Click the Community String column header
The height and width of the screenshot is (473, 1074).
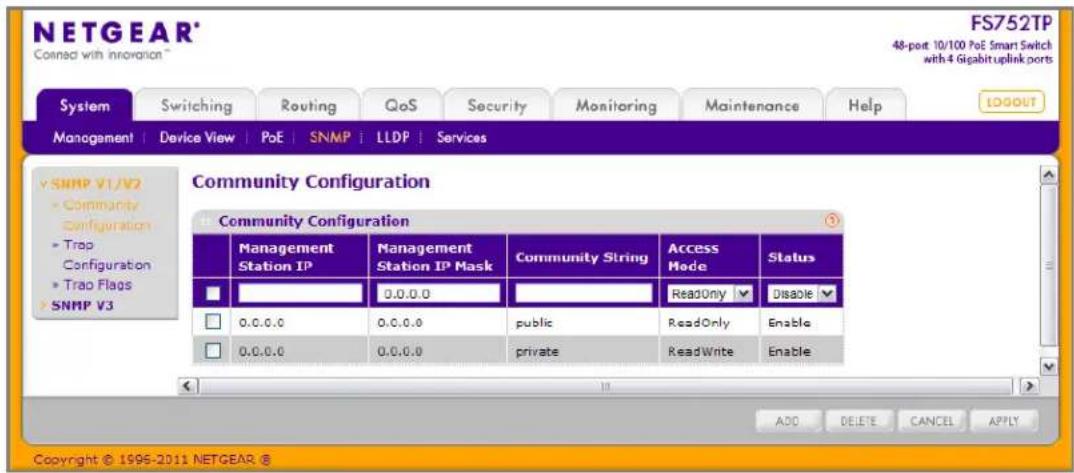[x=582, y=257]
